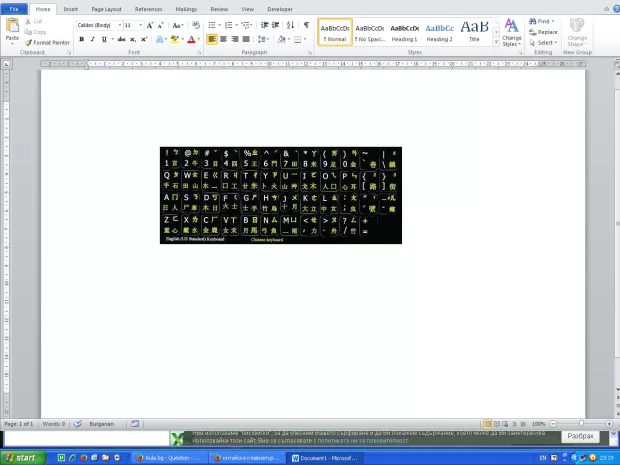620x465 pixels.
Task: Click the text highlight color icon
Action: pos(174,40)
